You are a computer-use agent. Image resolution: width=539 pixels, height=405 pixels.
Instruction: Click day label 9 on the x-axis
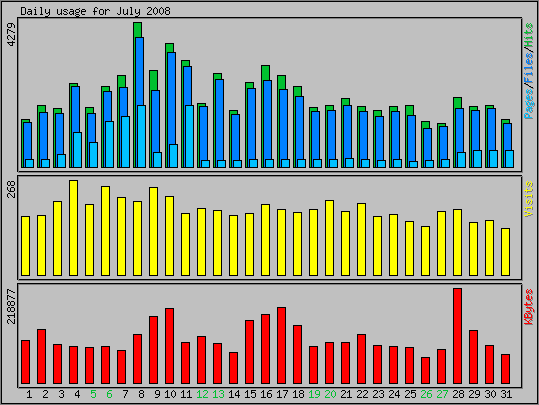pyautogui.click(x=157, y=394)
